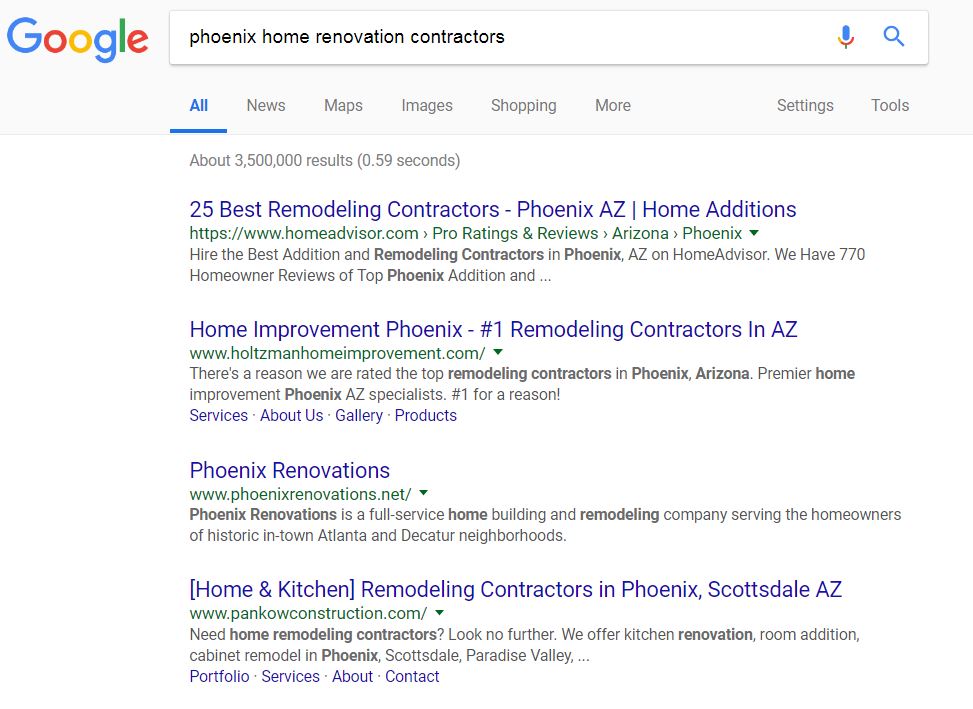Image resolution: width=973 pixels, height=709 pixels.
Task: Click the Portfolio sitelink under Pankow Construction
Action: point(219,676)
